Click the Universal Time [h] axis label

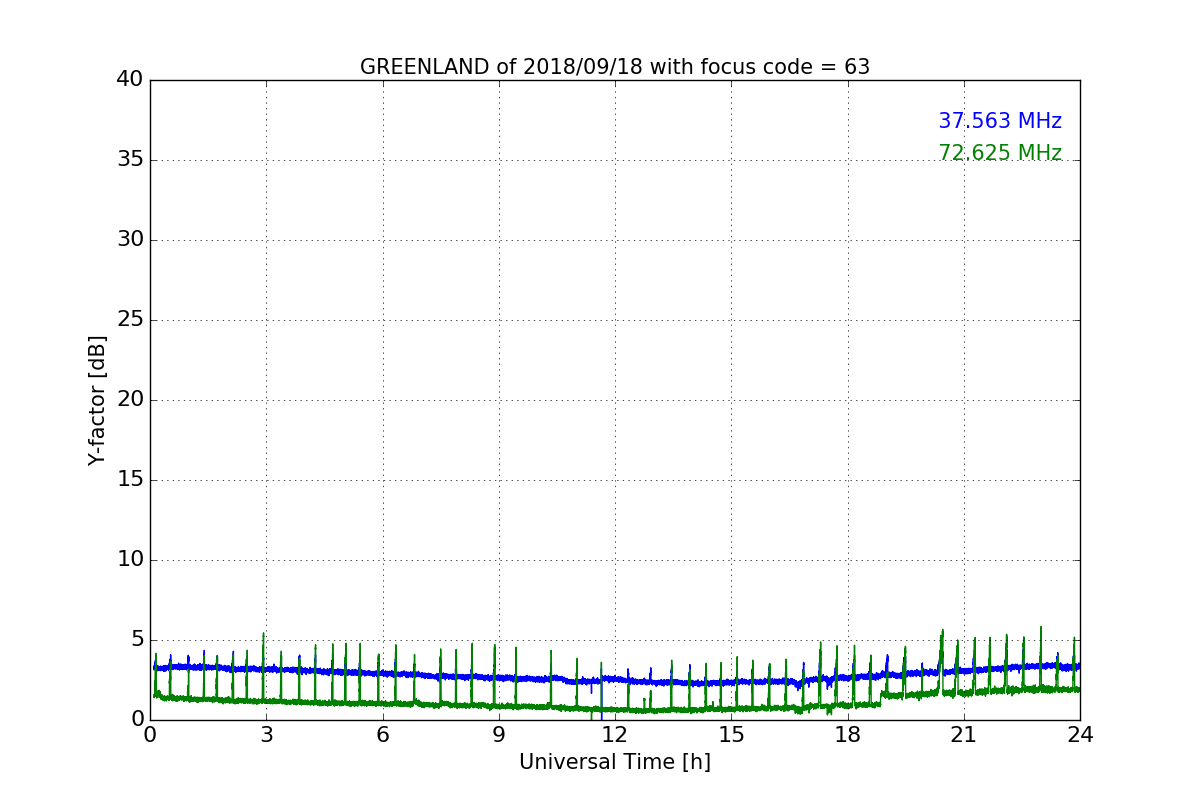[615, 762]
